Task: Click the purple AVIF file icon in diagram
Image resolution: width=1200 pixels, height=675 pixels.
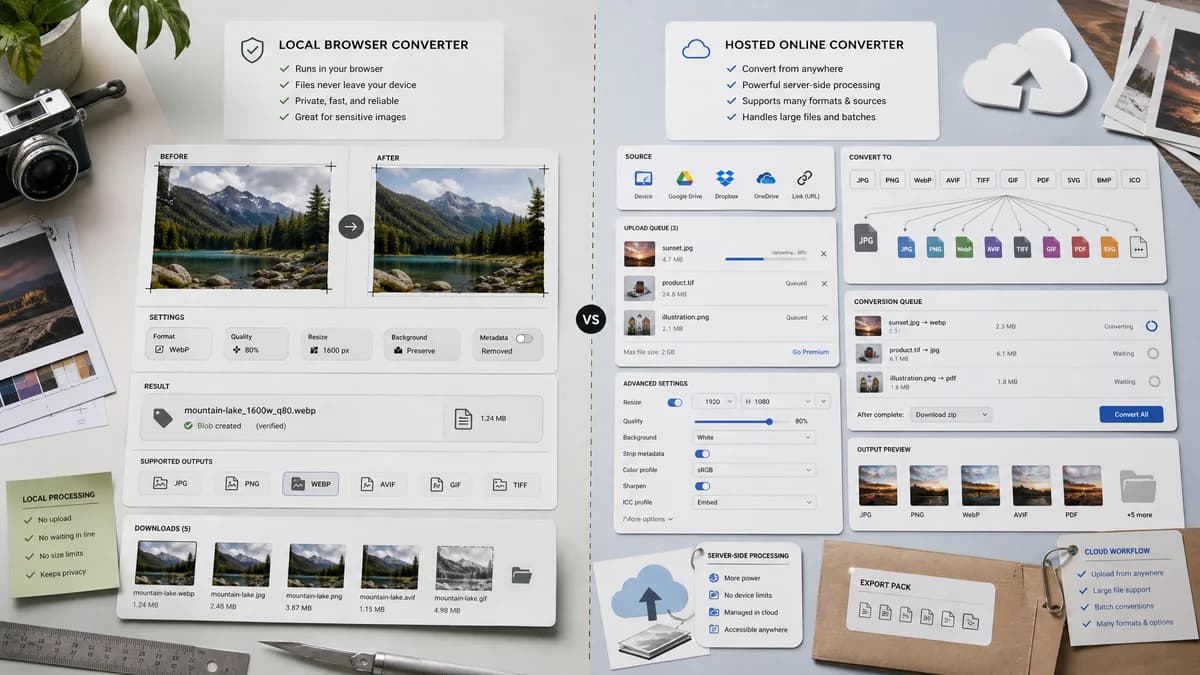Action: [993, 248]
